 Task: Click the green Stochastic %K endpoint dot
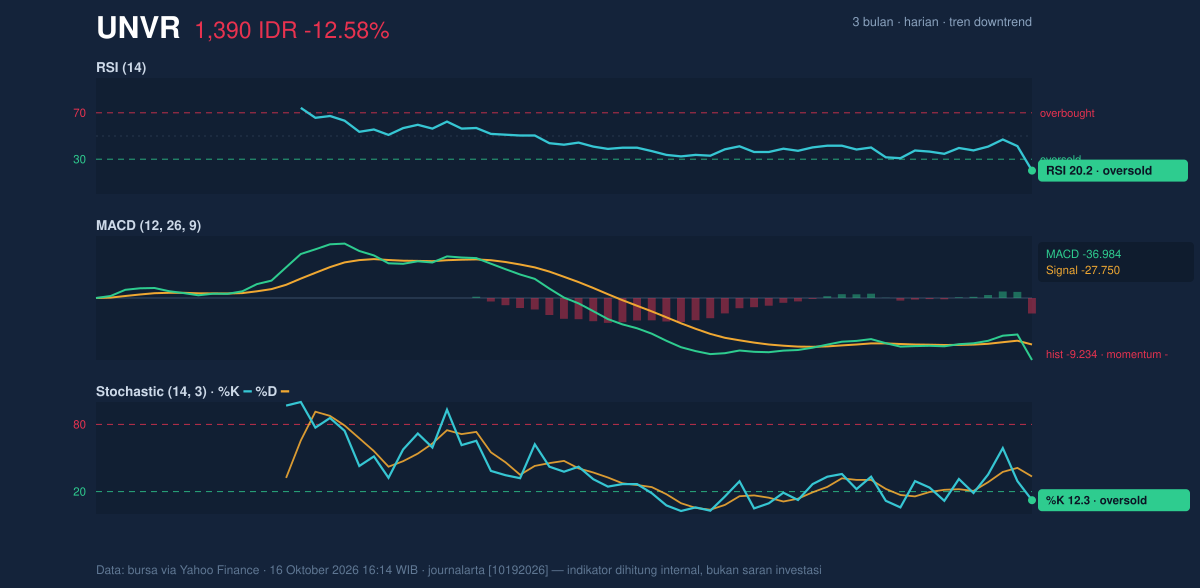(x=1032, y=500)
